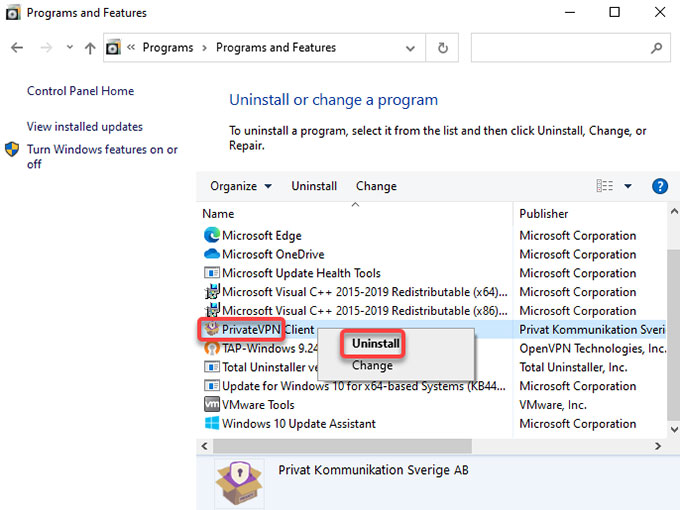
Task: Click the vertical scrollbar down arrow
Action: click(x=674, y=429)
